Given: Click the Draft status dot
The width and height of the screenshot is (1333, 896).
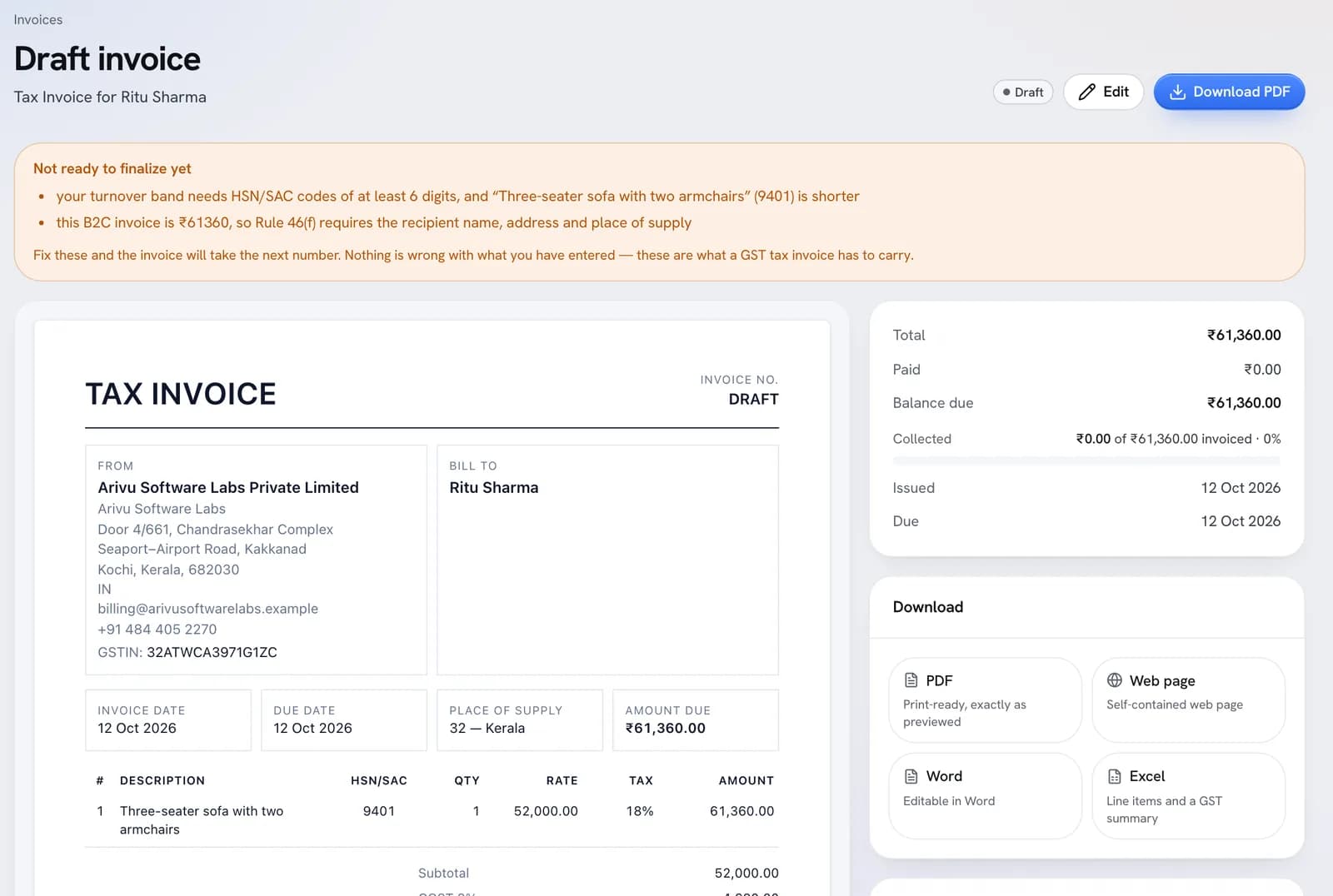Looking at the screenshot, I should (1006, 92).
